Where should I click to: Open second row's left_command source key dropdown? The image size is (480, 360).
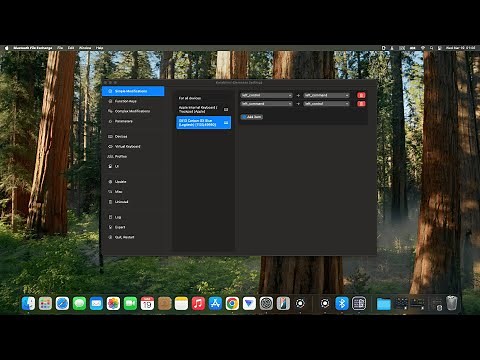[x=266, y=104]
